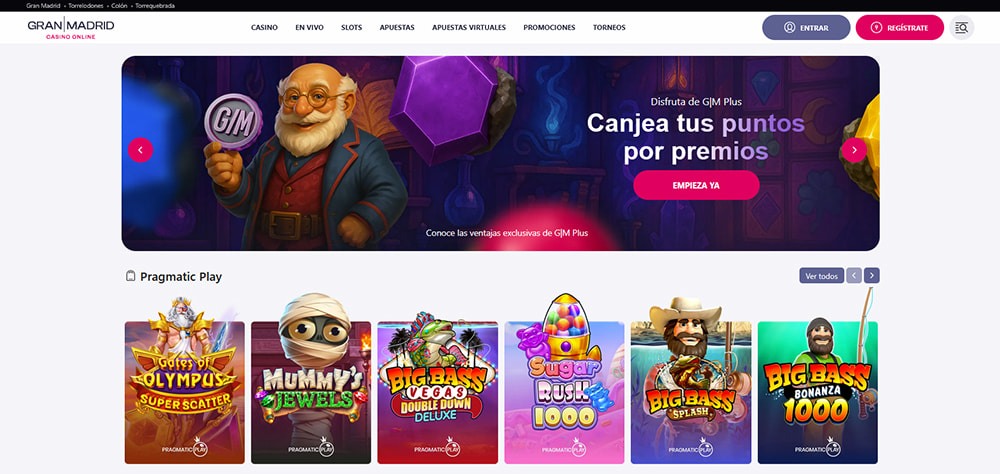Go to Apuestas Virtuales section

coord(469,27)
